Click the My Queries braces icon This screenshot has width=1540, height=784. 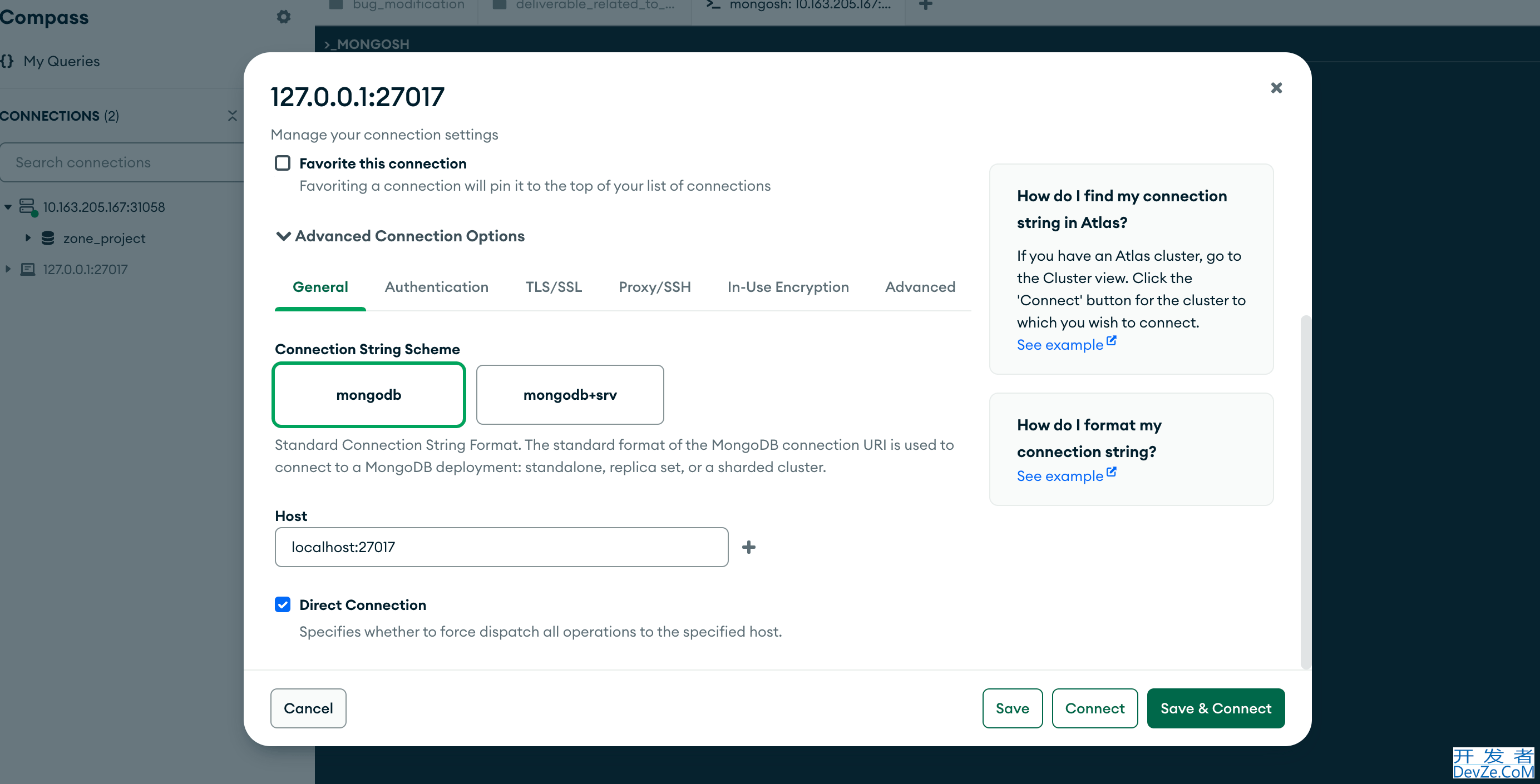tap(7, 61)
